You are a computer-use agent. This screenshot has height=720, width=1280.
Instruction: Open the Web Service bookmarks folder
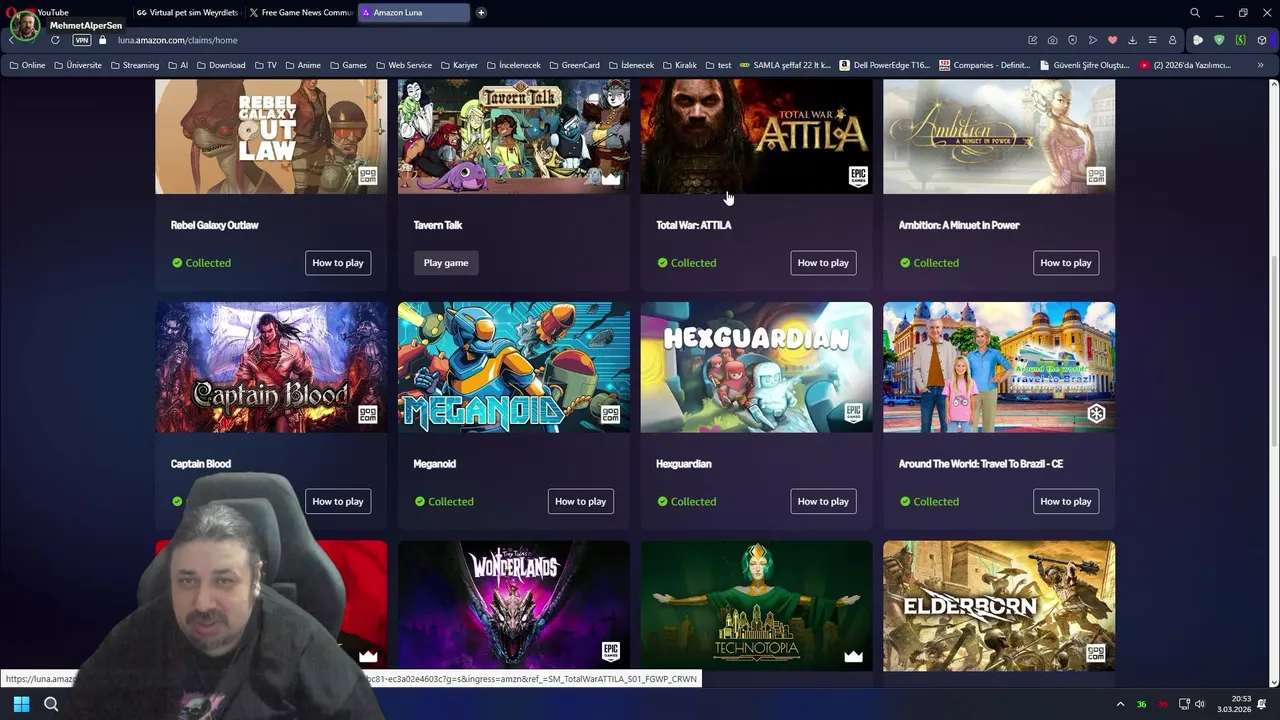tap(404, 65)
